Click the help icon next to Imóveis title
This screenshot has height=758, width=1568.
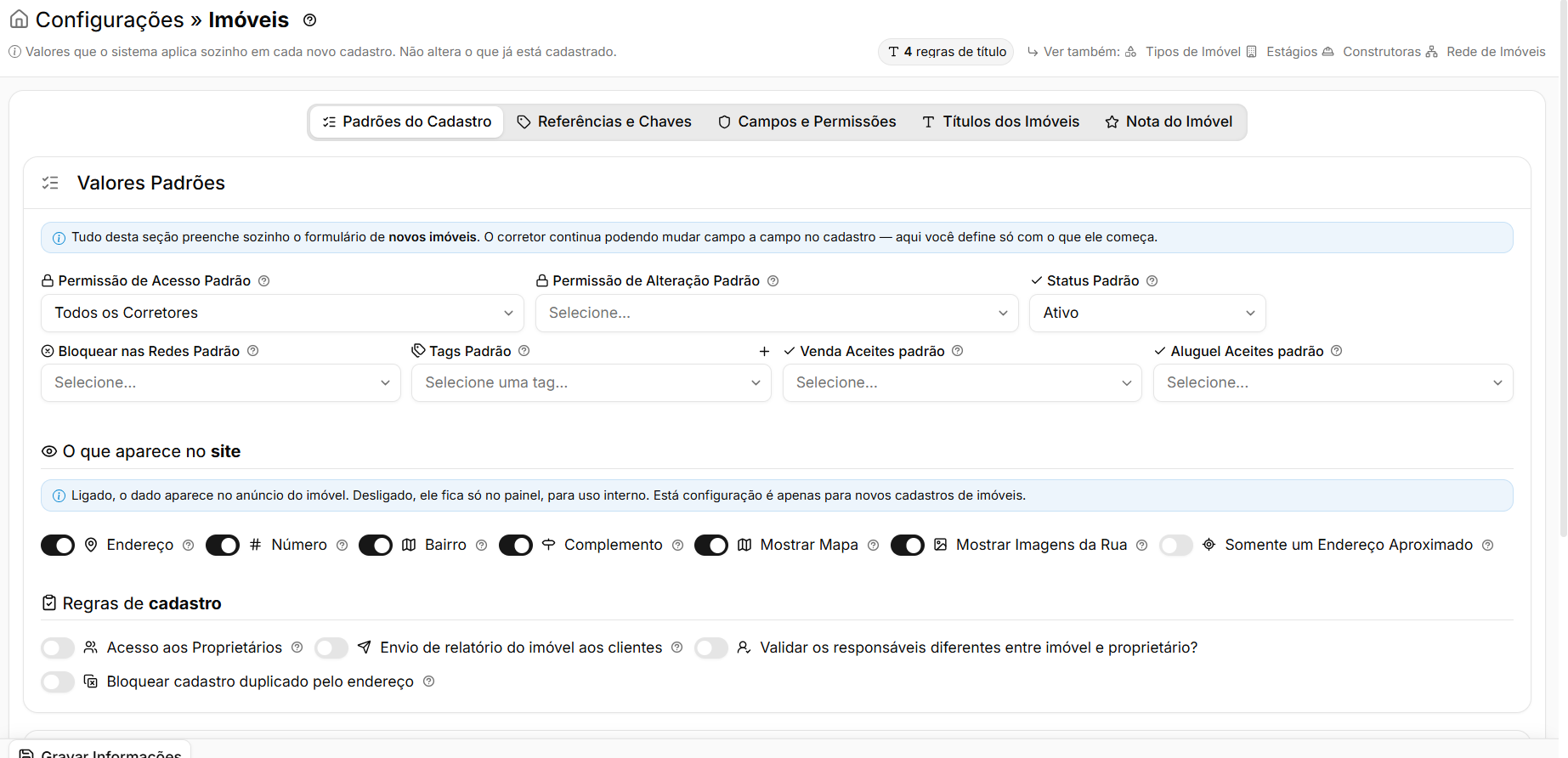(x=310, y=20)
